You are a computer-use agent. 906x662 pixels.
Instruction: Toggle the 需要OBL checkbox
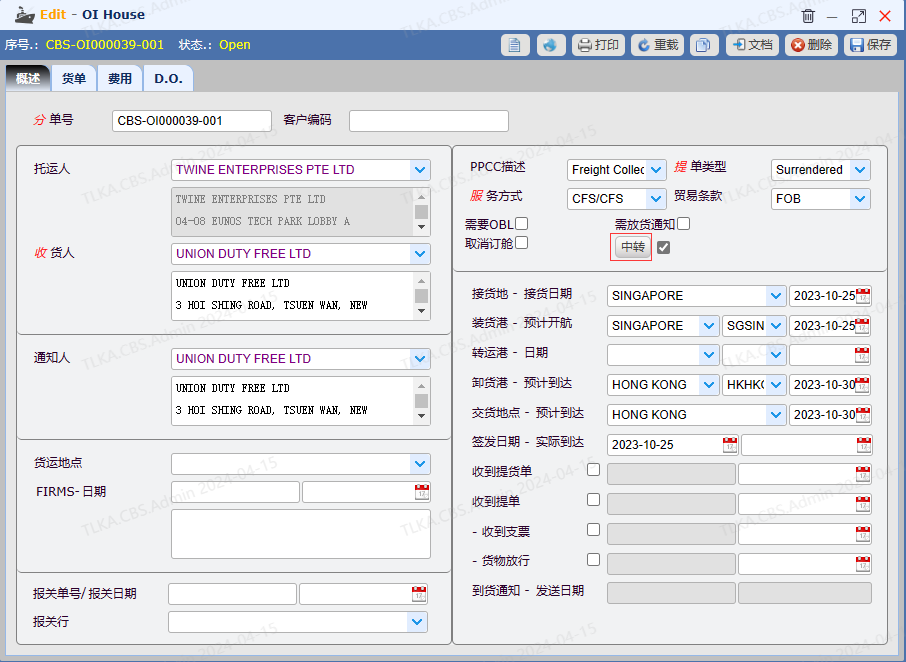[x=522, y=224]
